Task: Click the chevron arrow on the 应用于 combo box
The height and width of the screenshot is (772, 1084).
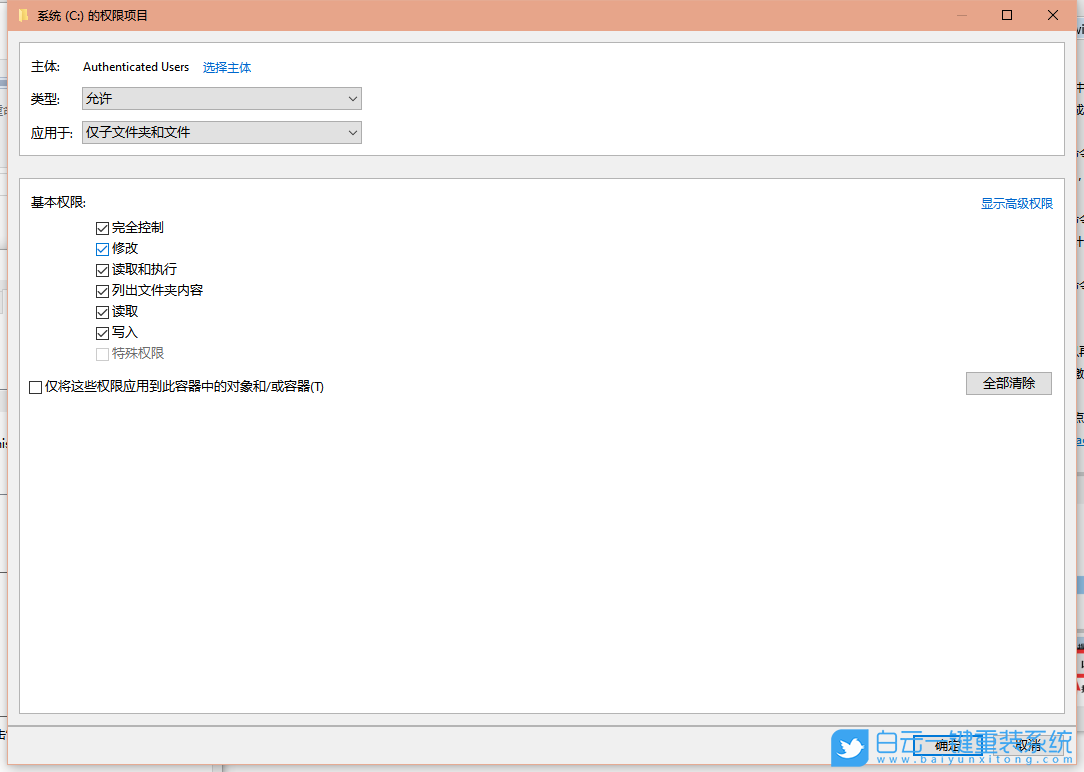Action: tap(352, 131)
